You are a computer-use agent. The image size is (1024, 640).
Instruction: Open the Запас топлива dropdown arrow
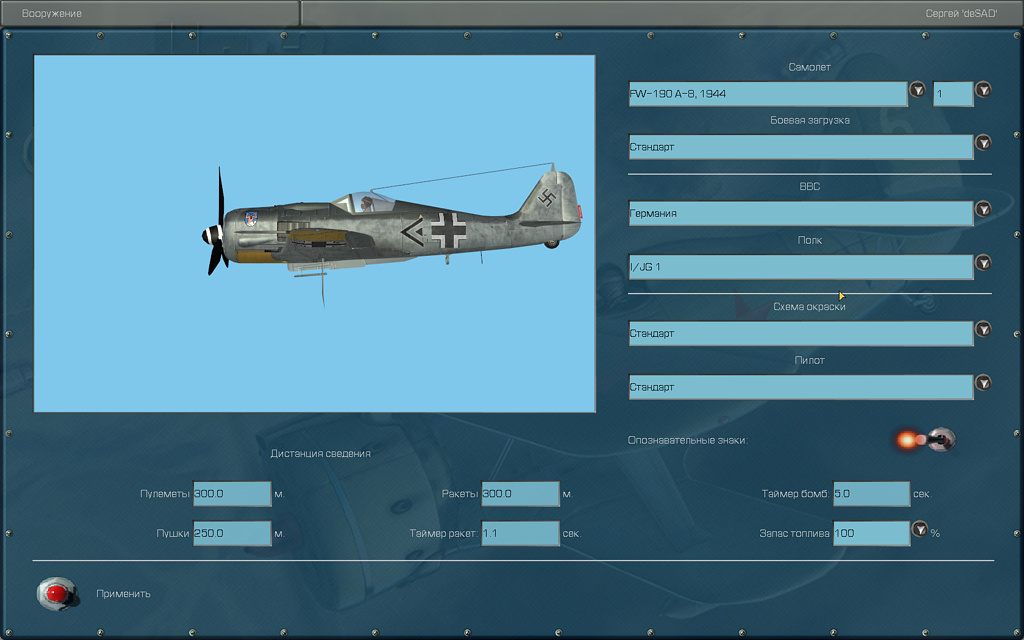tap(920, 530)
